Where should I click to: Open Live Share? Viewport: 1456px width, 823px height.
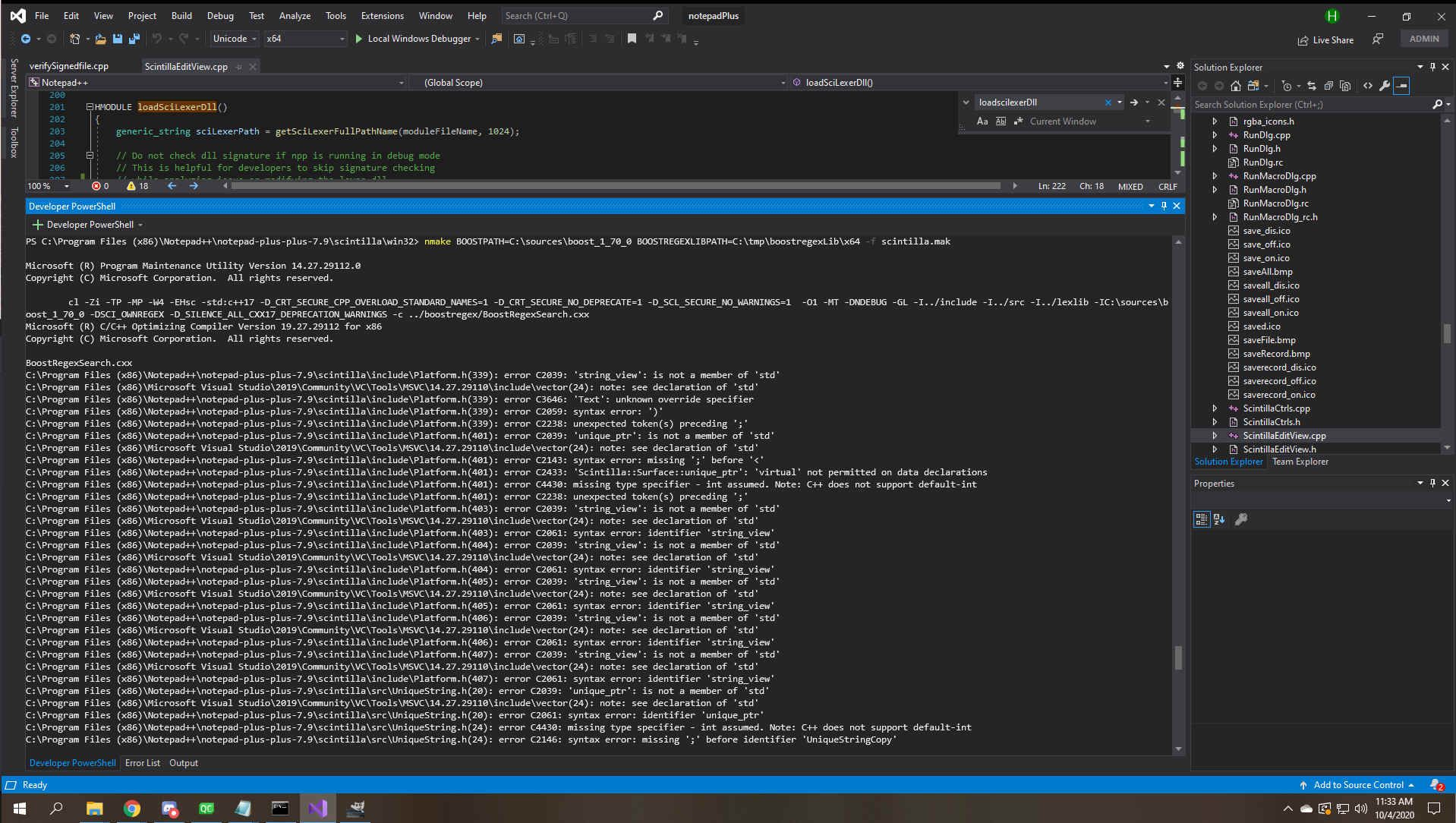pyautogui.click(x=1325, y=40)
